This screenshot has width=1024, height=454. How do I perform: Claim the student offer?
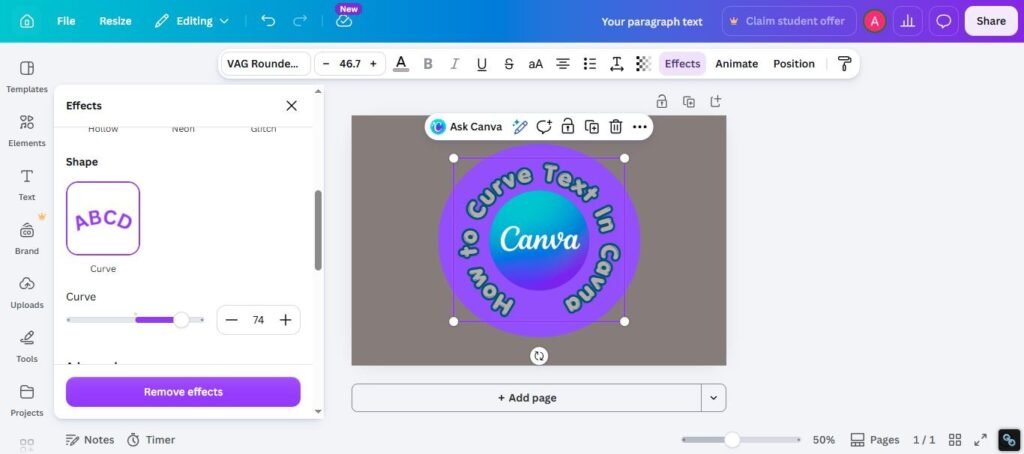[788, 21]
